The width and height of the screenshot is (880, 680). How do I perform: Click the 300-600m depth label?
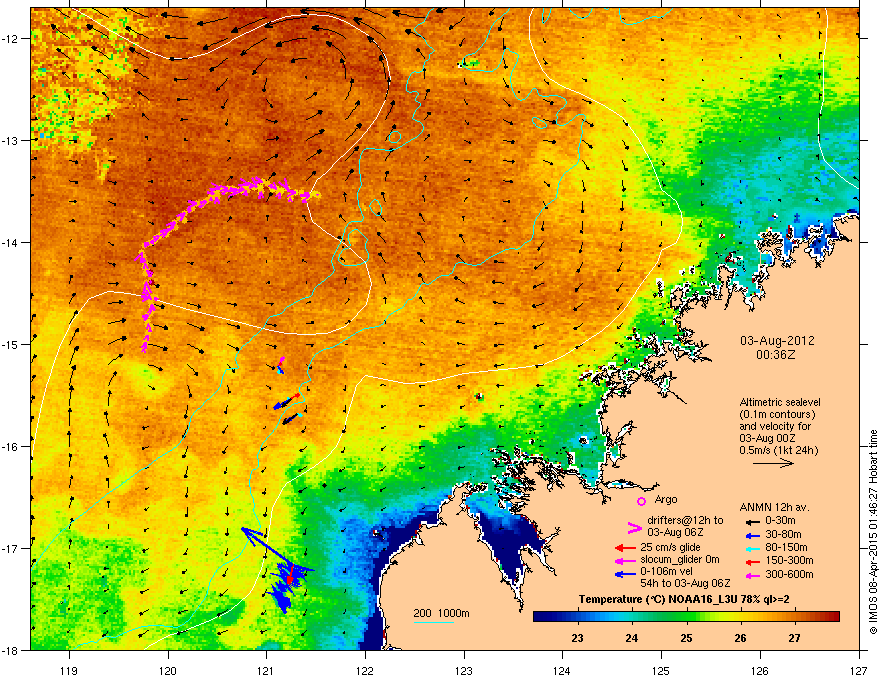point(789,574)
